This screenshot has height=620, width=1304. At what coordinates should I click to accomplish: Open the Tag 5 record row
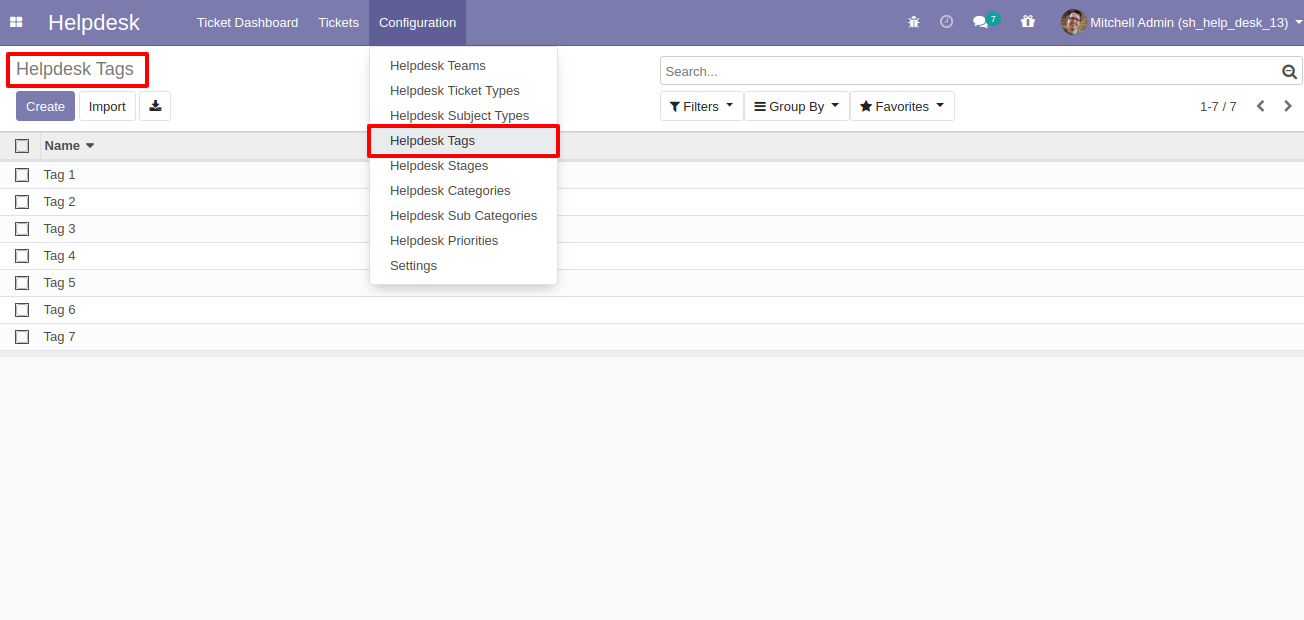click(x=652, y=283)
